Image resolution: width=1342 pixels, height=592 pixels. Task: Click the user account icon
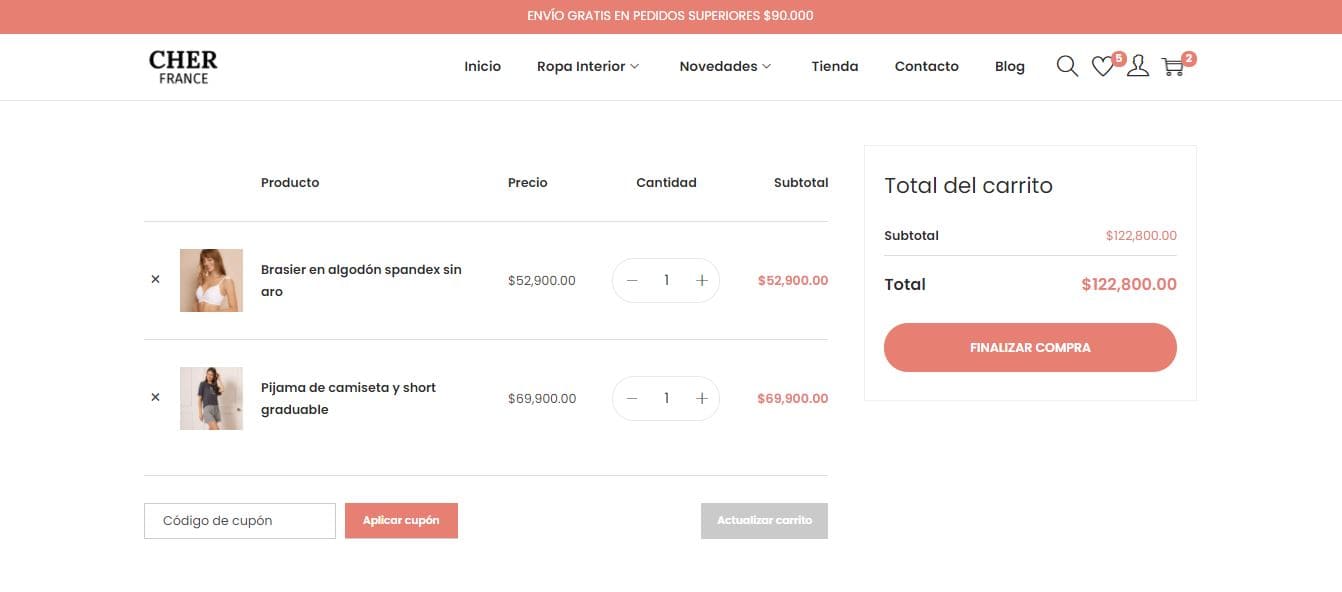tap(1138, 66)
